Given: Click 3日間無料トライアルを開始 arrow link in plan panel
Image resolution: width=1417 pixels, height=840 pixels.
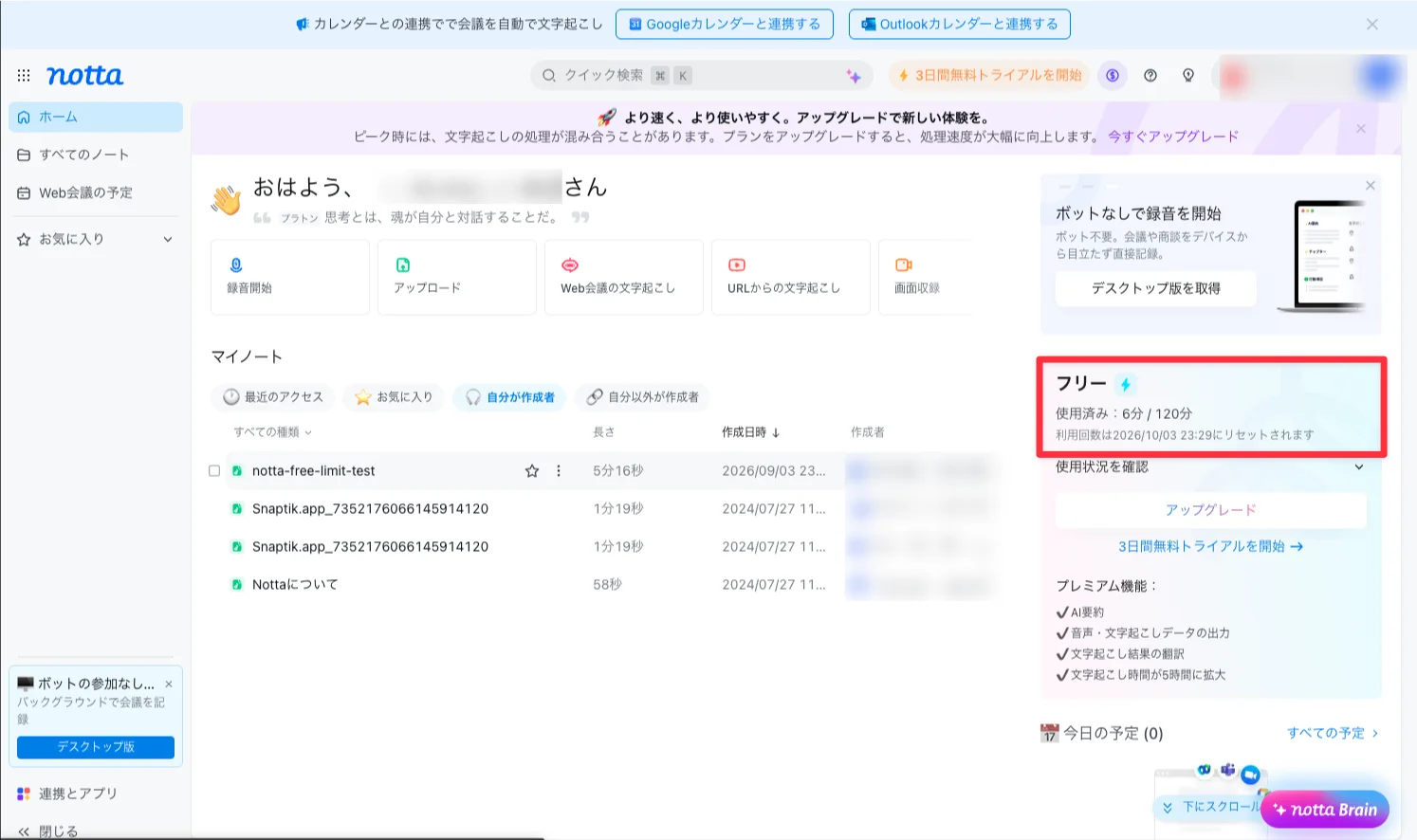Looking at the screenshot, I should tap(1211, 546).
